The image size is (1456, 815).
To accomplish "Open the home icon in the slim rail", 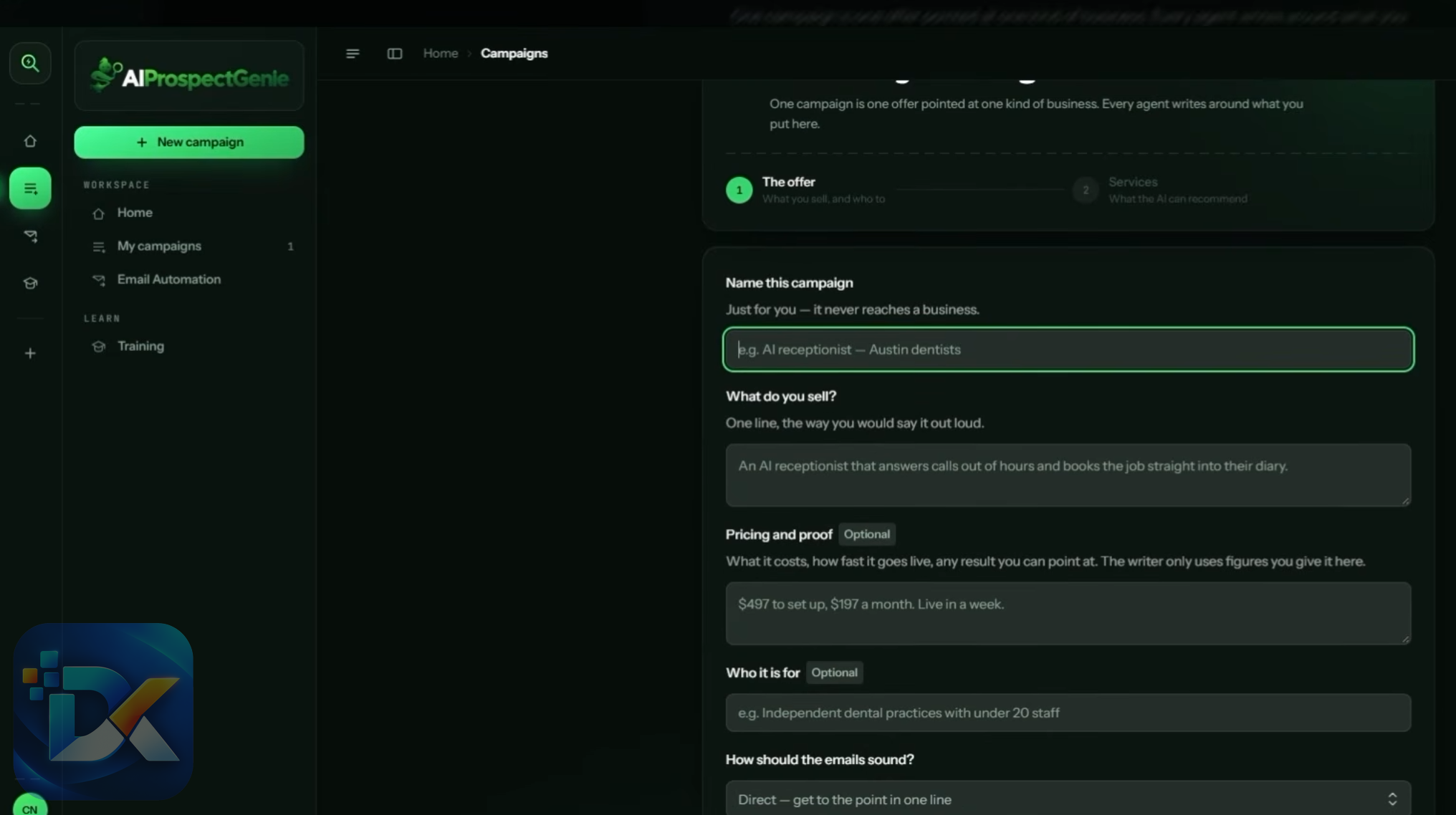I will click(30, 141).
